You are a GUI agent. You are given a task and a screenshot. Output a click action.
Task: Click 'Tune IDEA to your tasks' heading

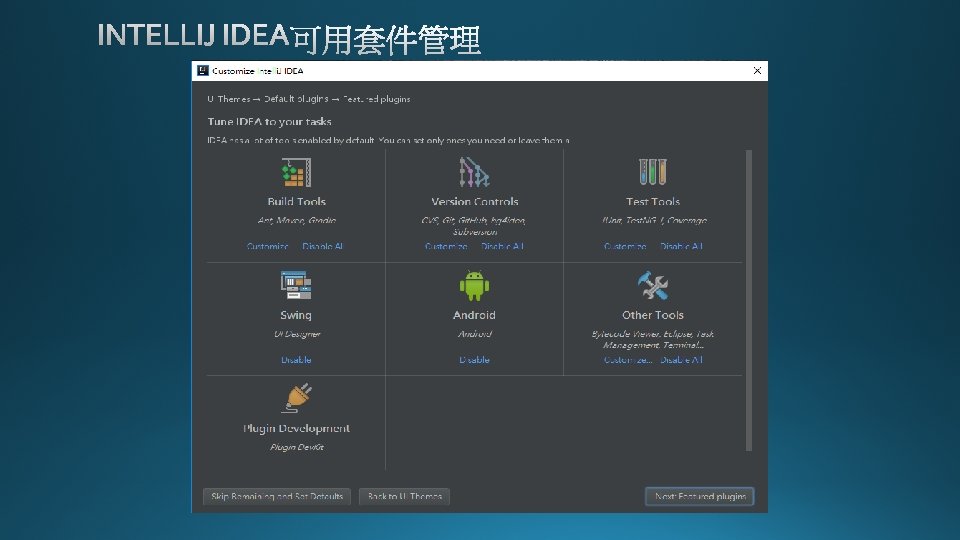coord(269,121)
